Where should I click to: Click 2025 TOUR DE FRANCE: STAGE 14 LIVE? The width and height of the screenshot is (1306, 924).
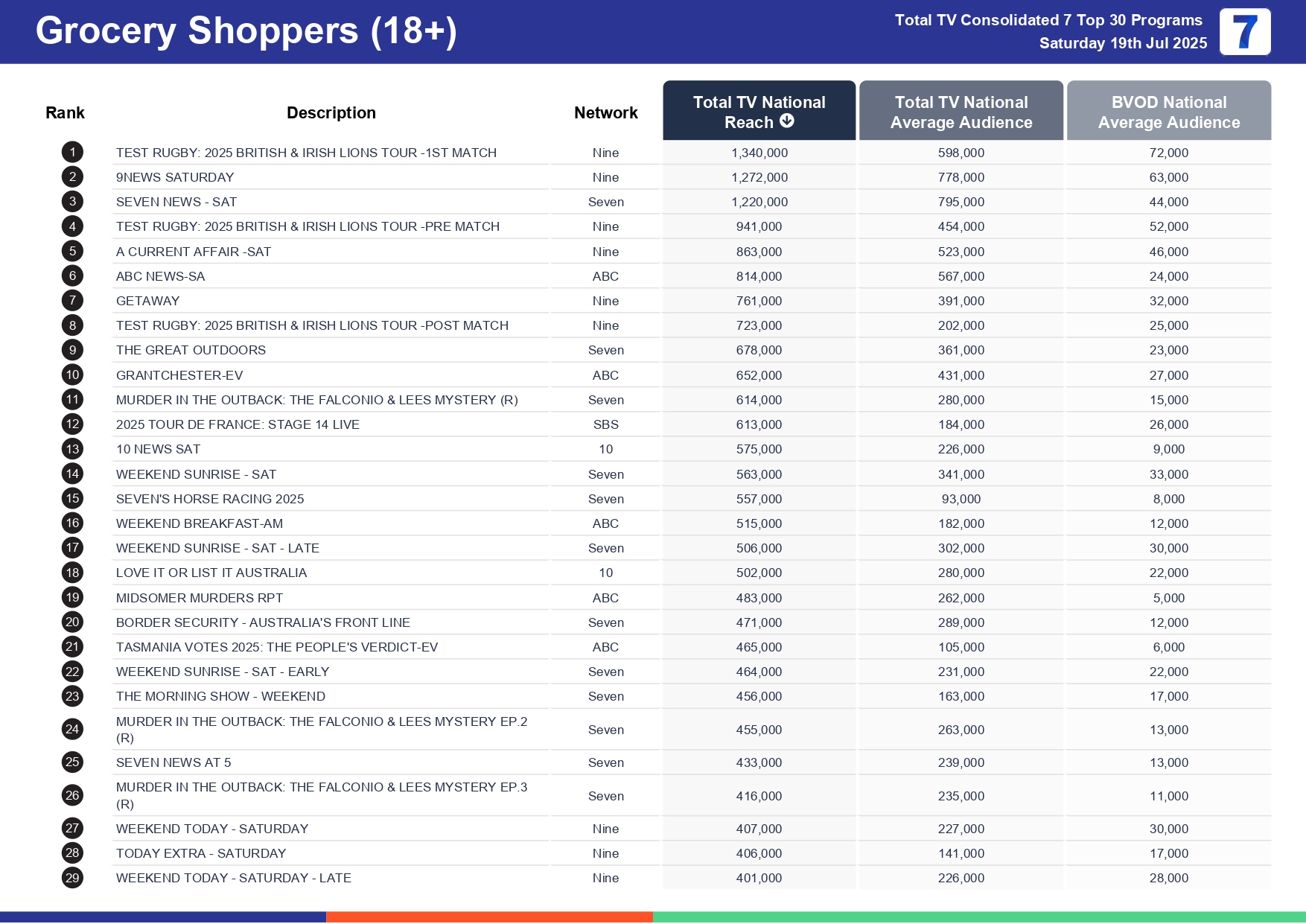pyautogui.click(x=238, y=424)
